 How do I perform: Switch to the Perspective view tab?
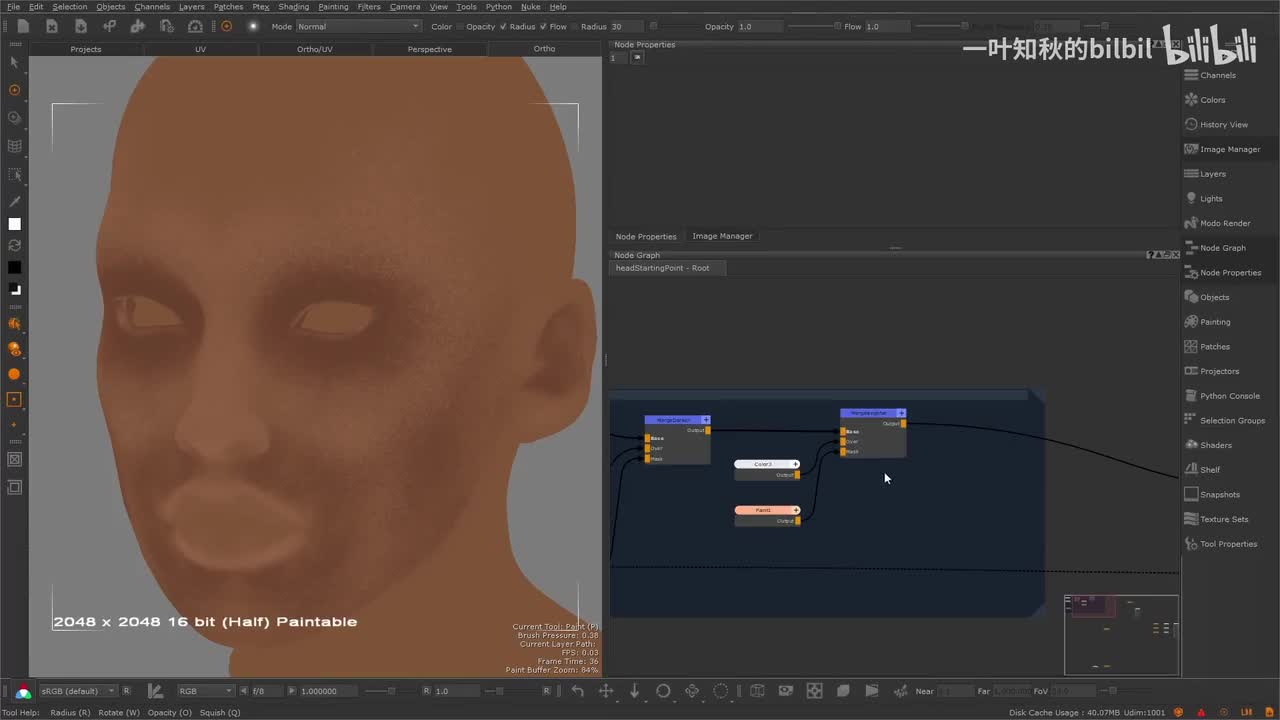tap(429, 49)
